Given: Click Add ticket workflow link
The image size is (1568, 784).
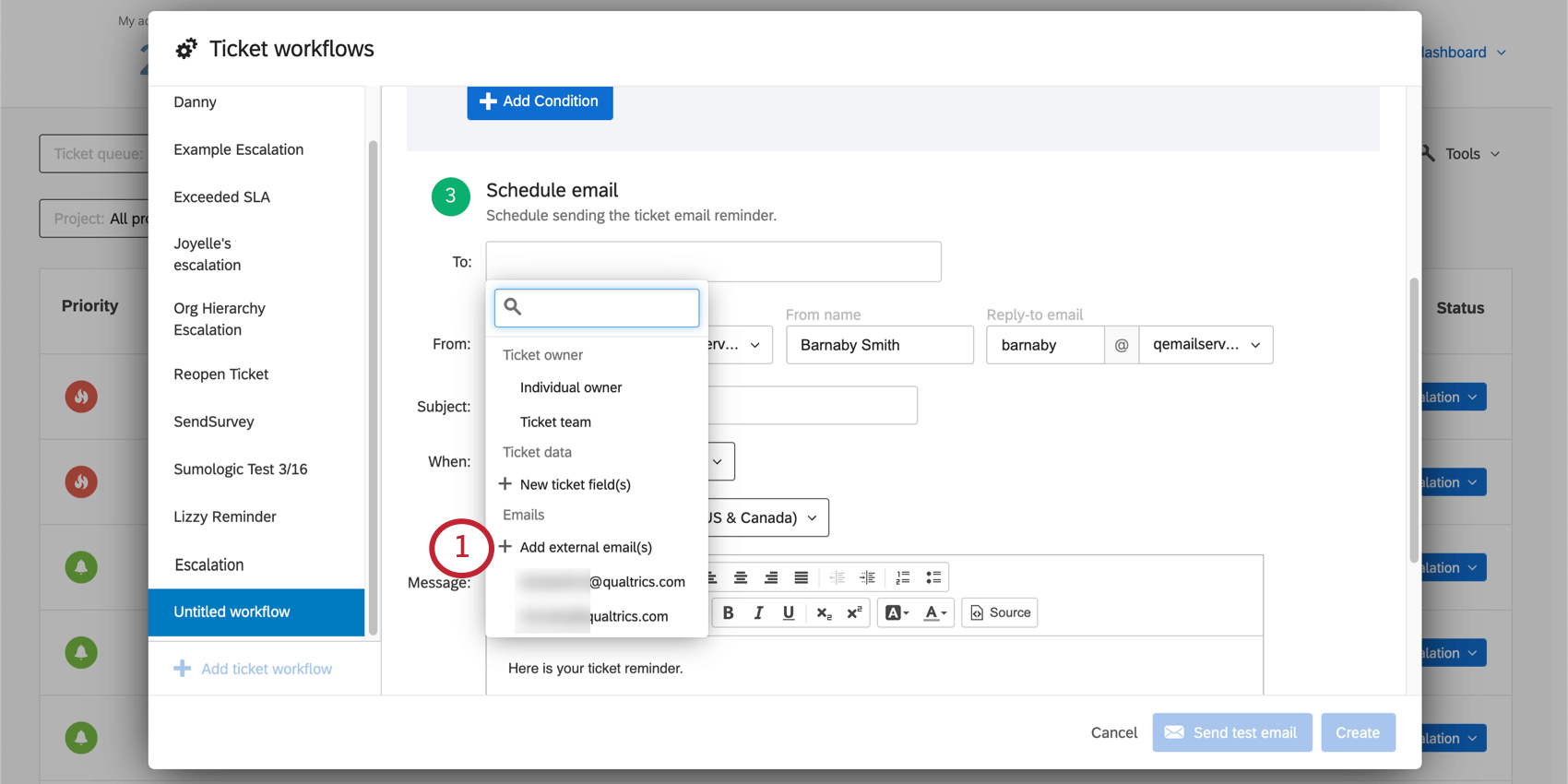Looking at the screenshot, I should 266,669.
